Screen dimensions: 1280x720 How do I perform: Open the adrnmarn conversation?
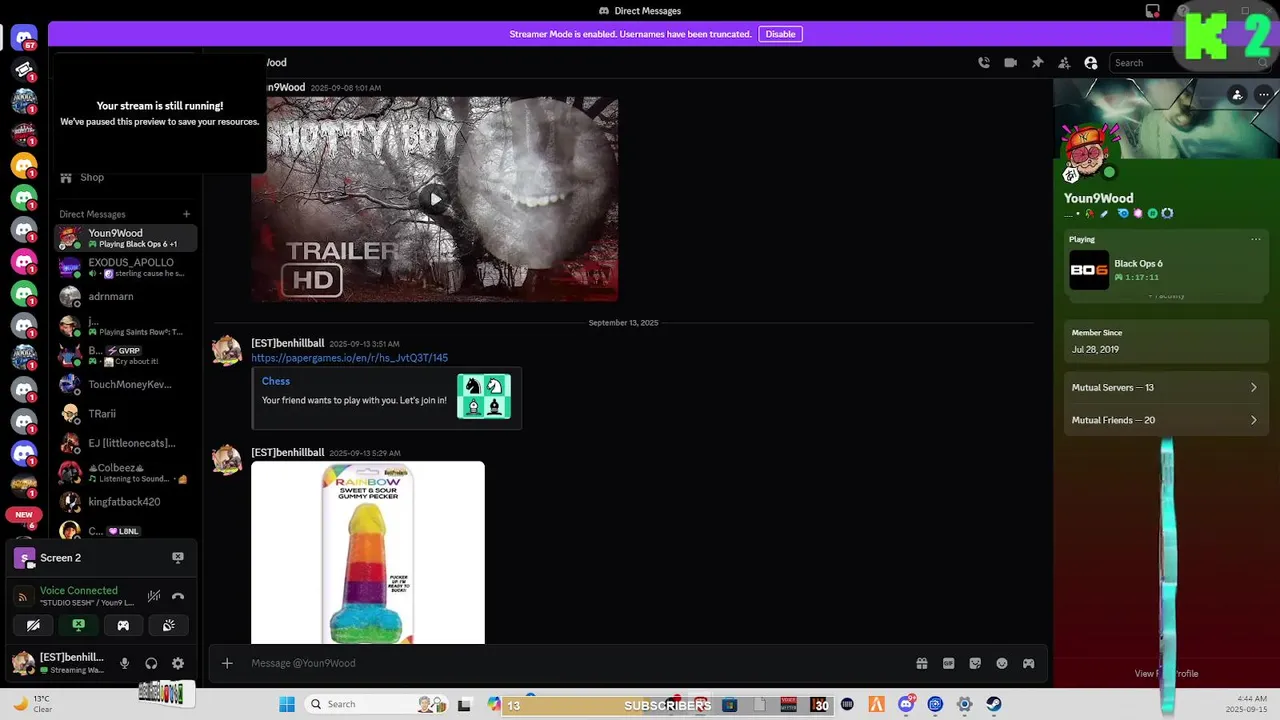(126, 296)
